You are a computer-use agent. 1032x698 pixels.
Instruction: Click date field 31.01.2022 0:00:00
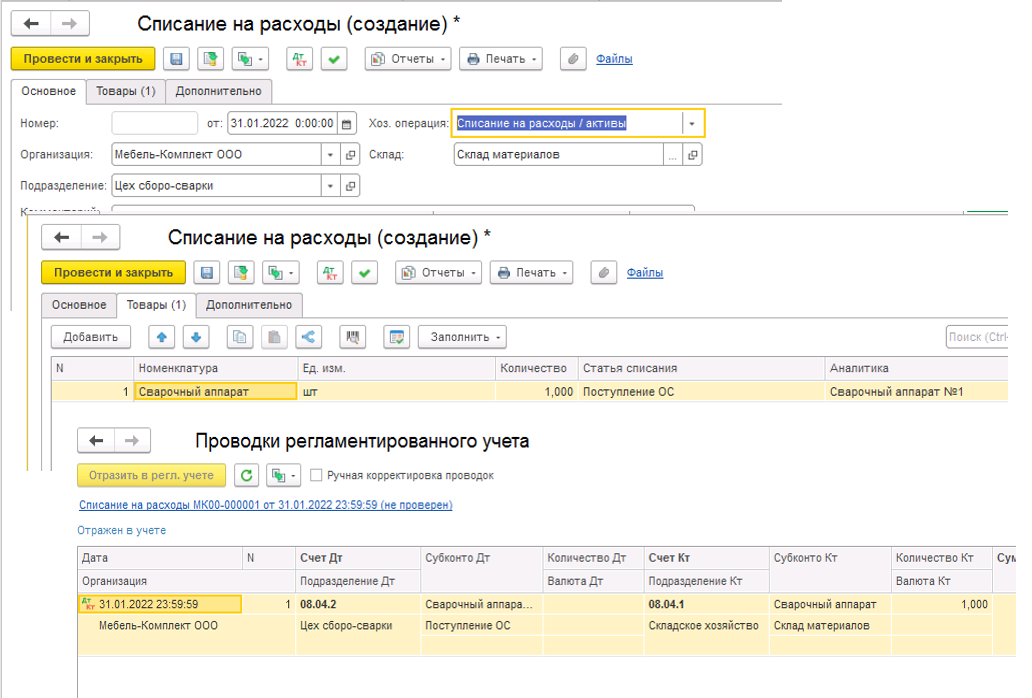tap(282, 123)
